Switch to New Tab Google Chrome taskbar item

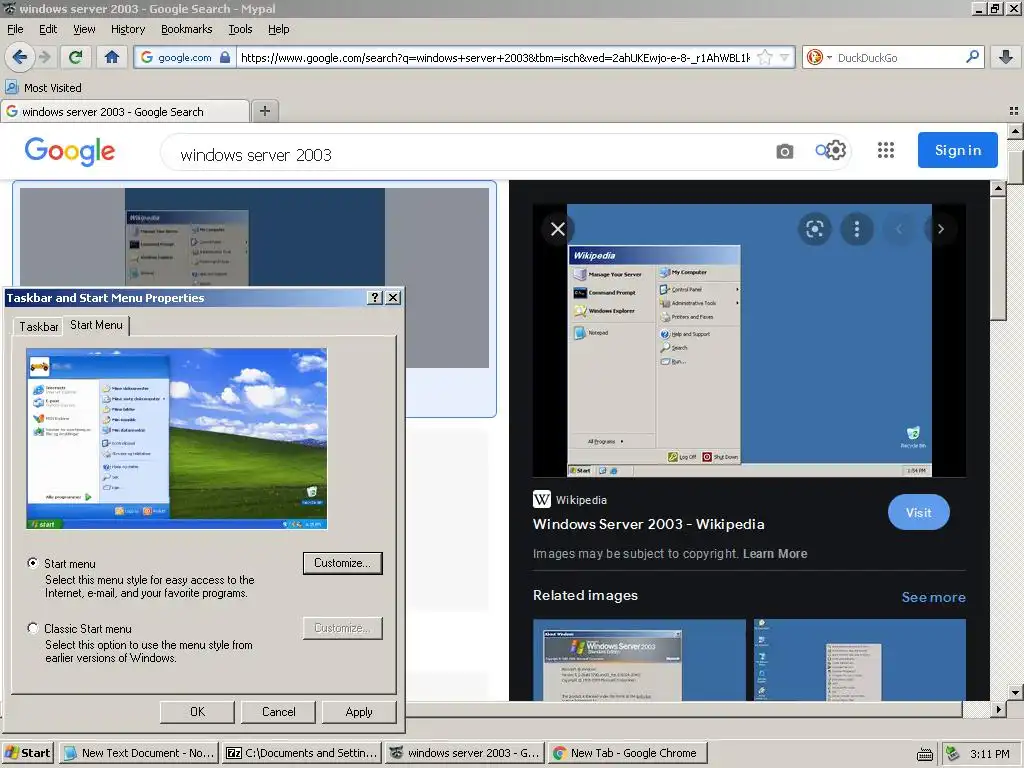[x=627, y=753]
